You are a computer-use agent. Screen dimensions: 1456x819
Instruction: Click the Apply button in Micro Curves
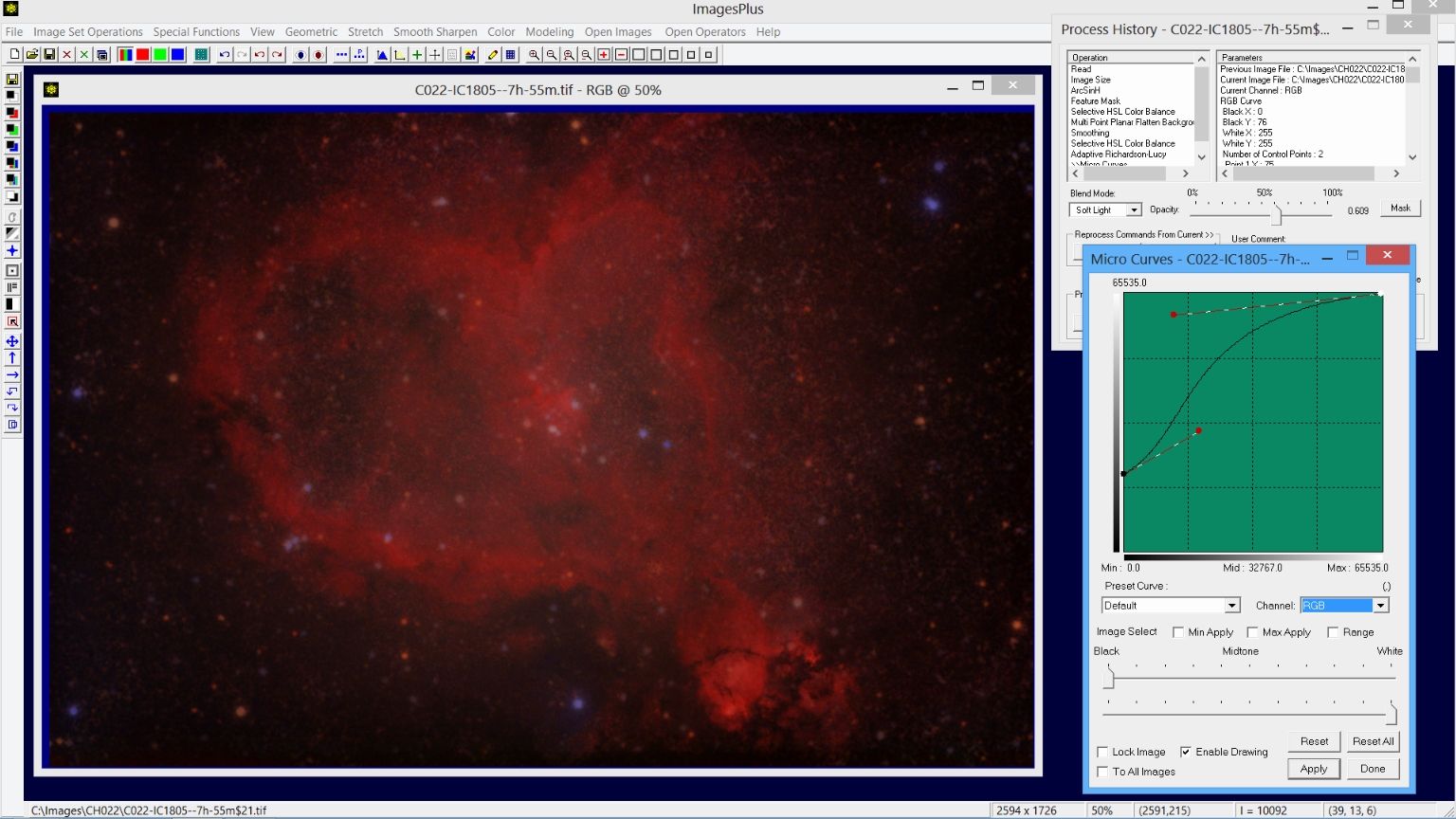pyautogui.click(x=1314, y=769)
